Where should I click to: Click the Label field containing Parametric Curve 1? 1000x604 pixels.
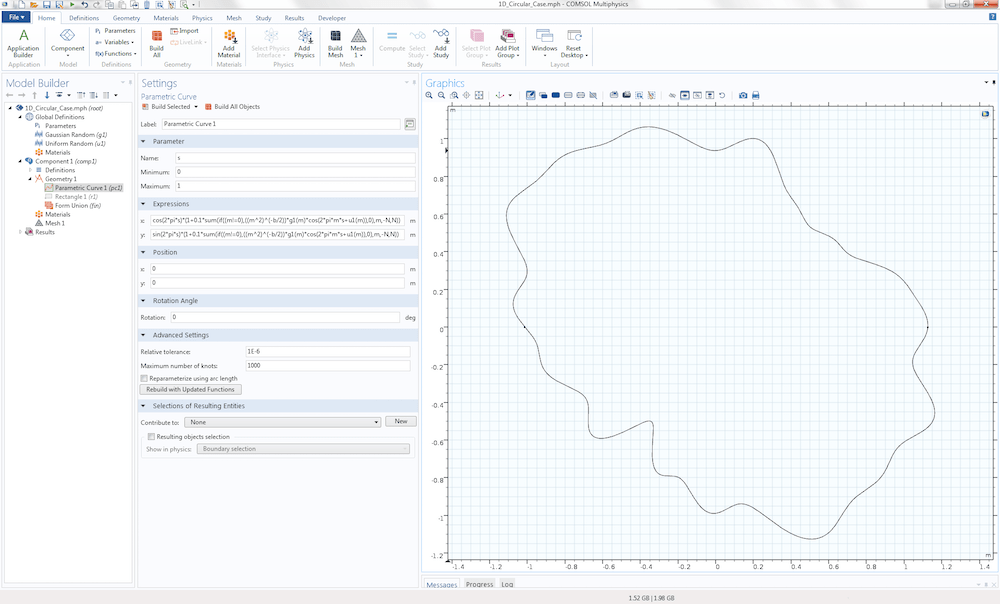tap(280, 124)
